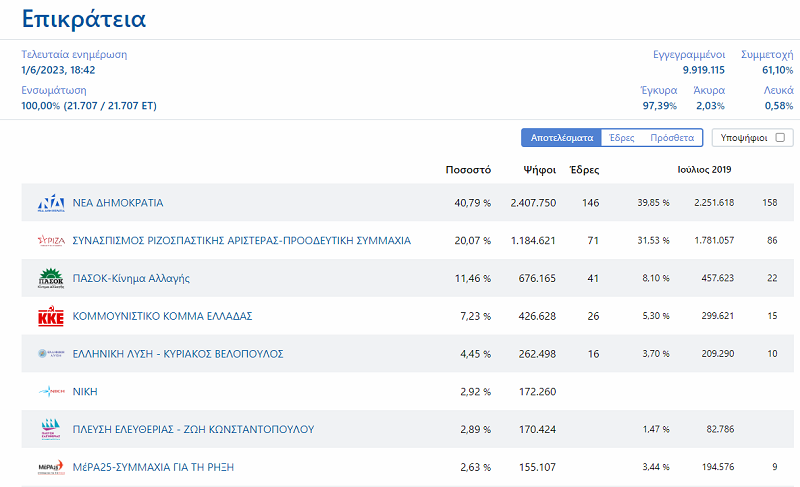Click ΚΚΕ 2019 percentage 5,30 %

pos(656,316)
